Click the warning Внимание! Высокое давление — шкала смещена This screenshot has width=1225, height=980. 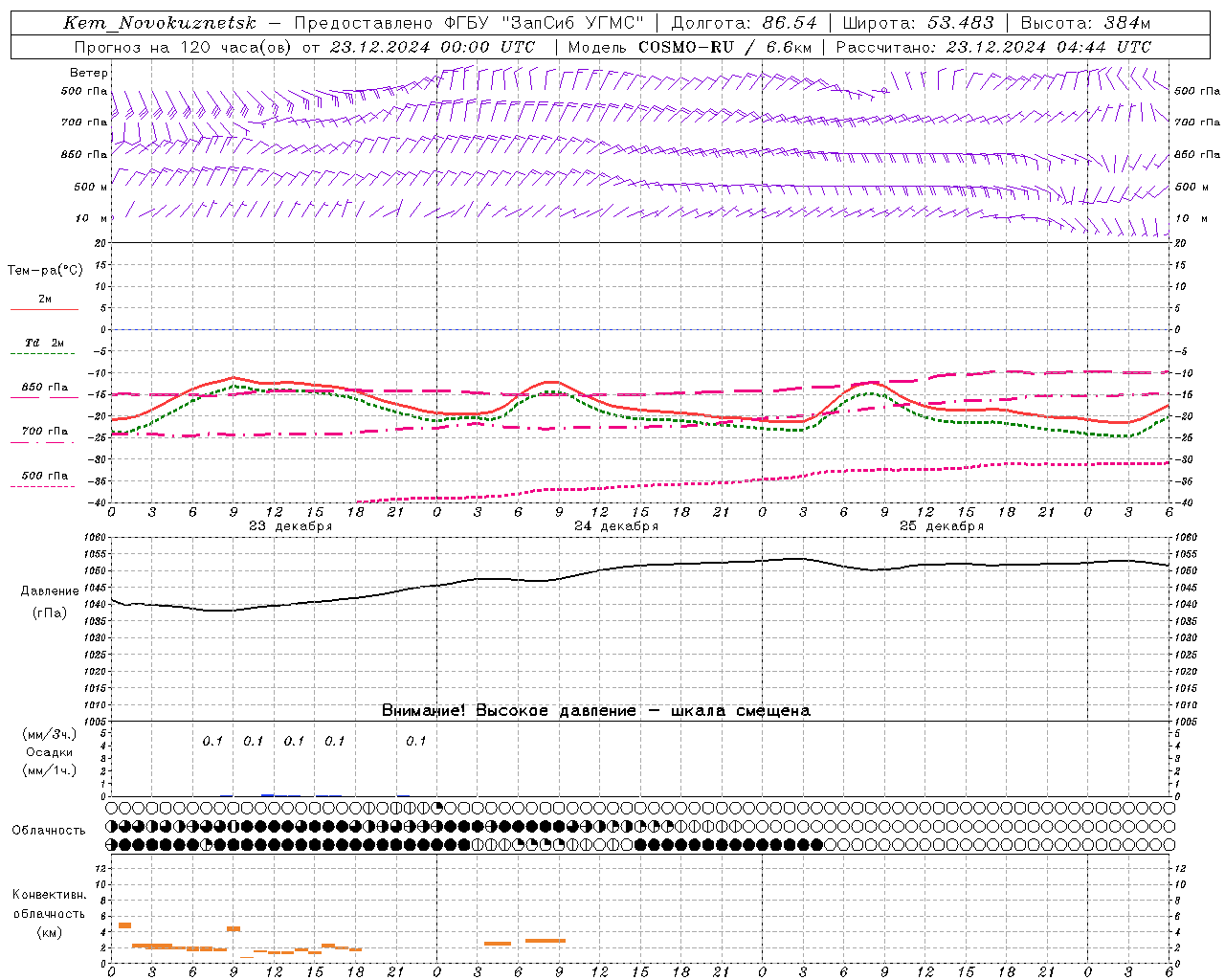coord(596,711)
